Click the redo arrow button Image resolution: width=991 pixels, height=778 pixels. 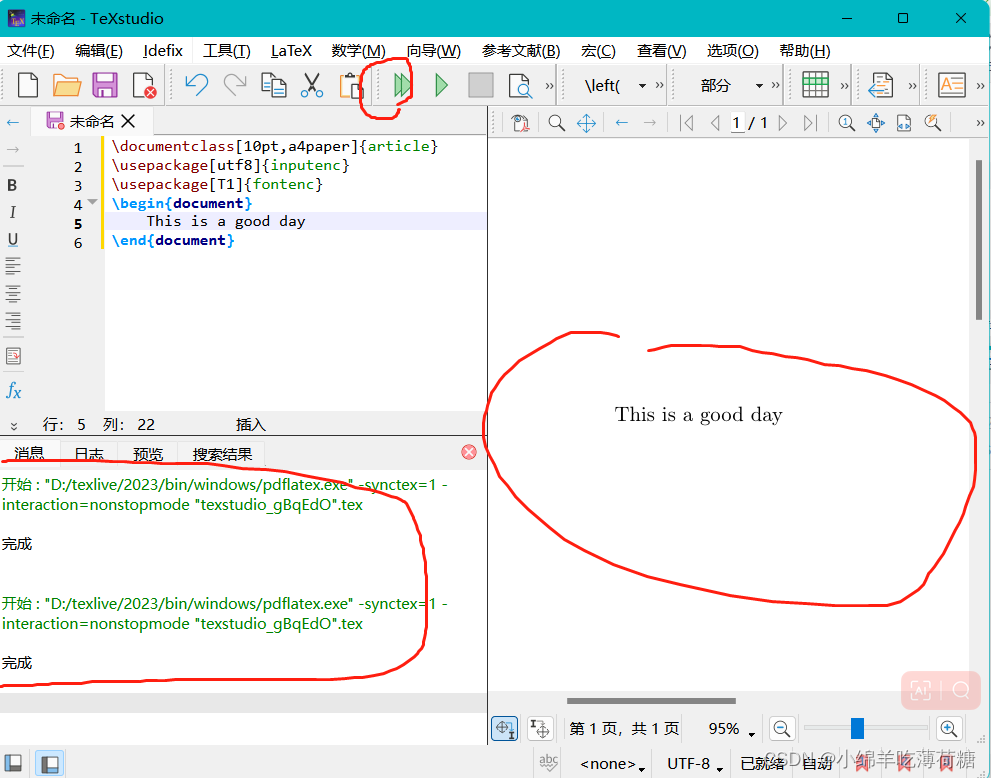(x=237, y=85)
